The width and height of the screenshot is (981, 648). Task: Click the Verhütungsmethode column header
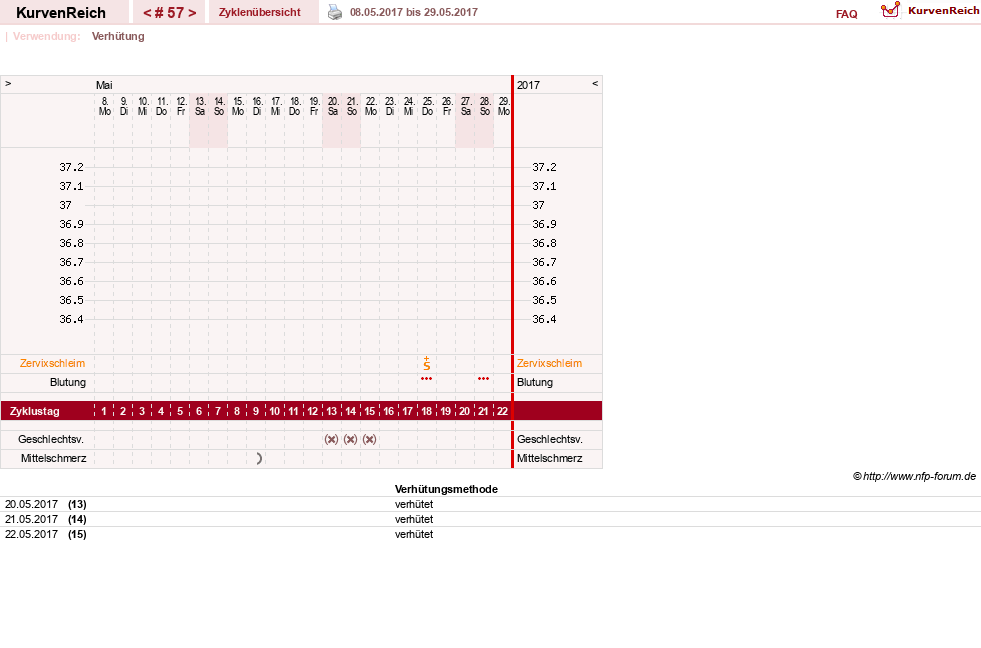point(446,489)
